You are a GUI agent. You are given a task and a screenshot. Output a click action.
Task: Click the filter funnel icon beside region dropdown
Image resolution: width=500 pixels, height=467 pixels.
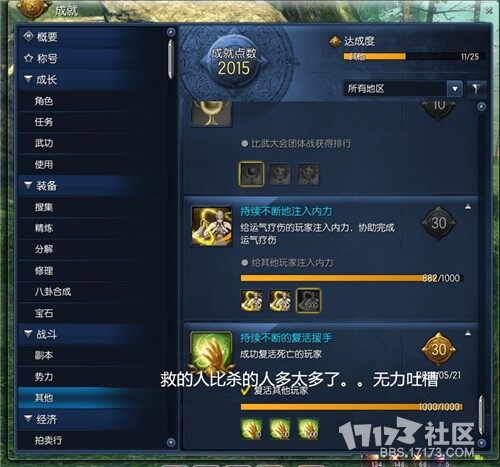coord(476,89)
